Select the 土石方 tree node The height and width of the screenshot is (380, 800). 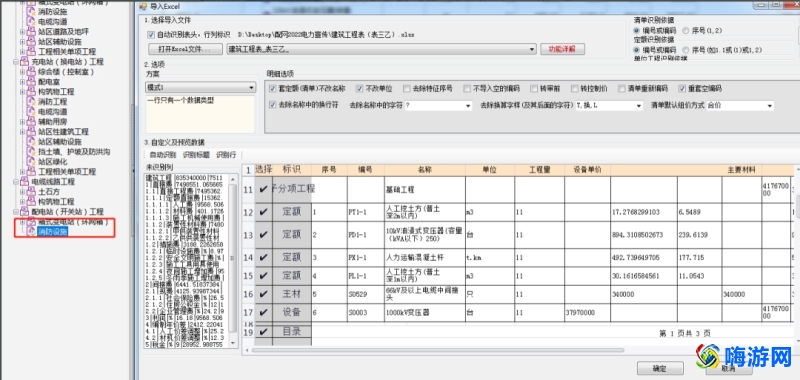[x=49, y=191]
